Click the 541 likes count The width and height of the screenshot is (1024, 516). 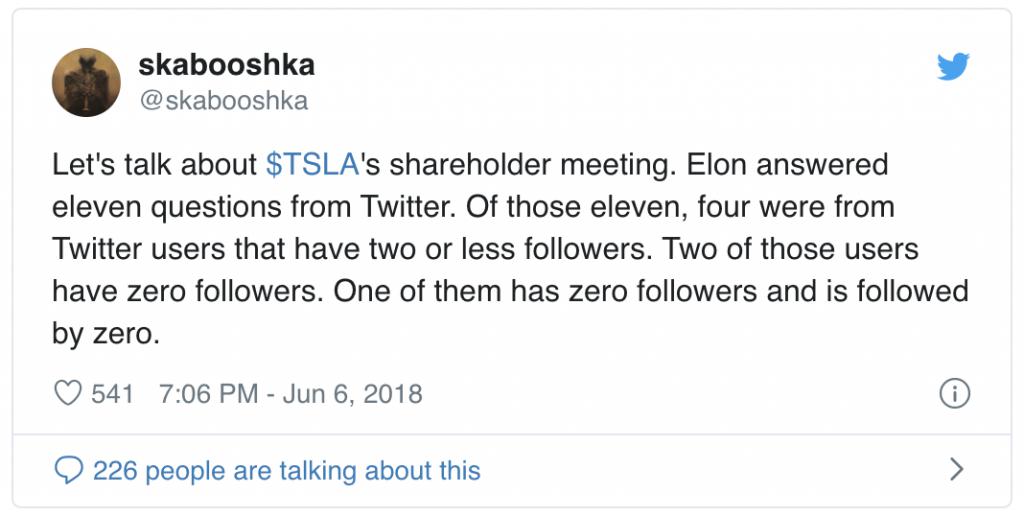[x=112, y=394]
